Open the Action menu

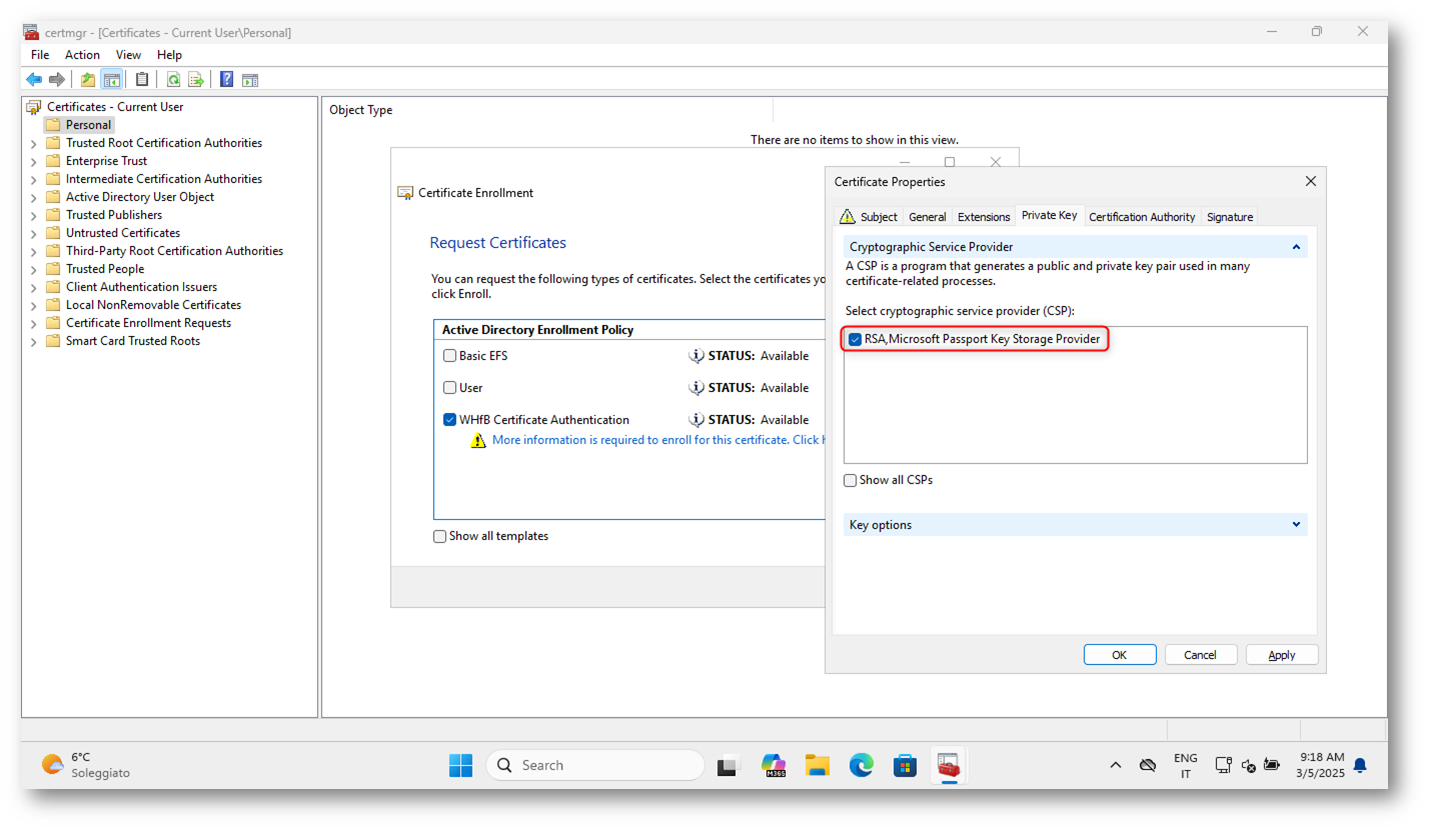tap(82, 55)
